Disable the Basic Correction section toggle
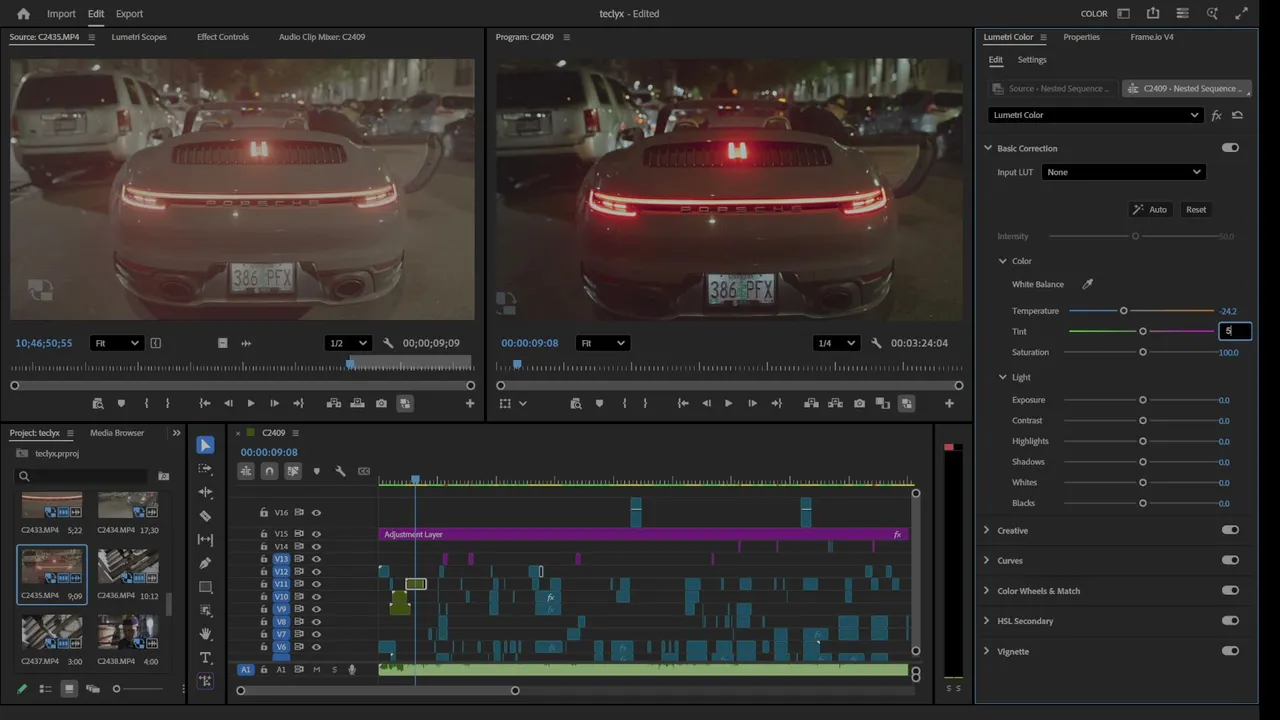Screen dimensions: 1280x720 1230,148
